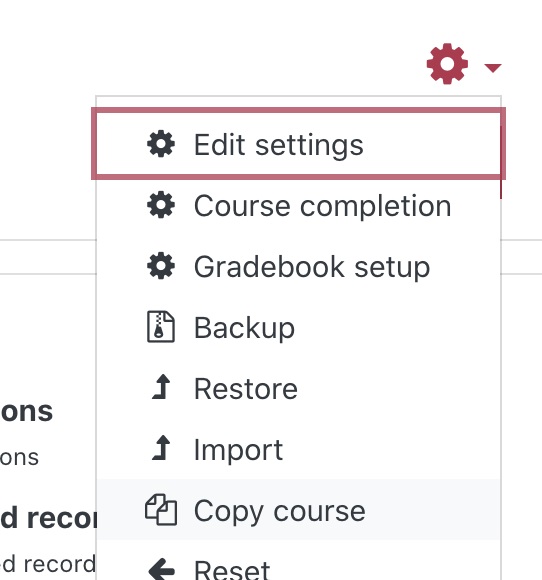Choose Backup from the menu
Viewport: 542px width, 580px height.
pos(298,327)
